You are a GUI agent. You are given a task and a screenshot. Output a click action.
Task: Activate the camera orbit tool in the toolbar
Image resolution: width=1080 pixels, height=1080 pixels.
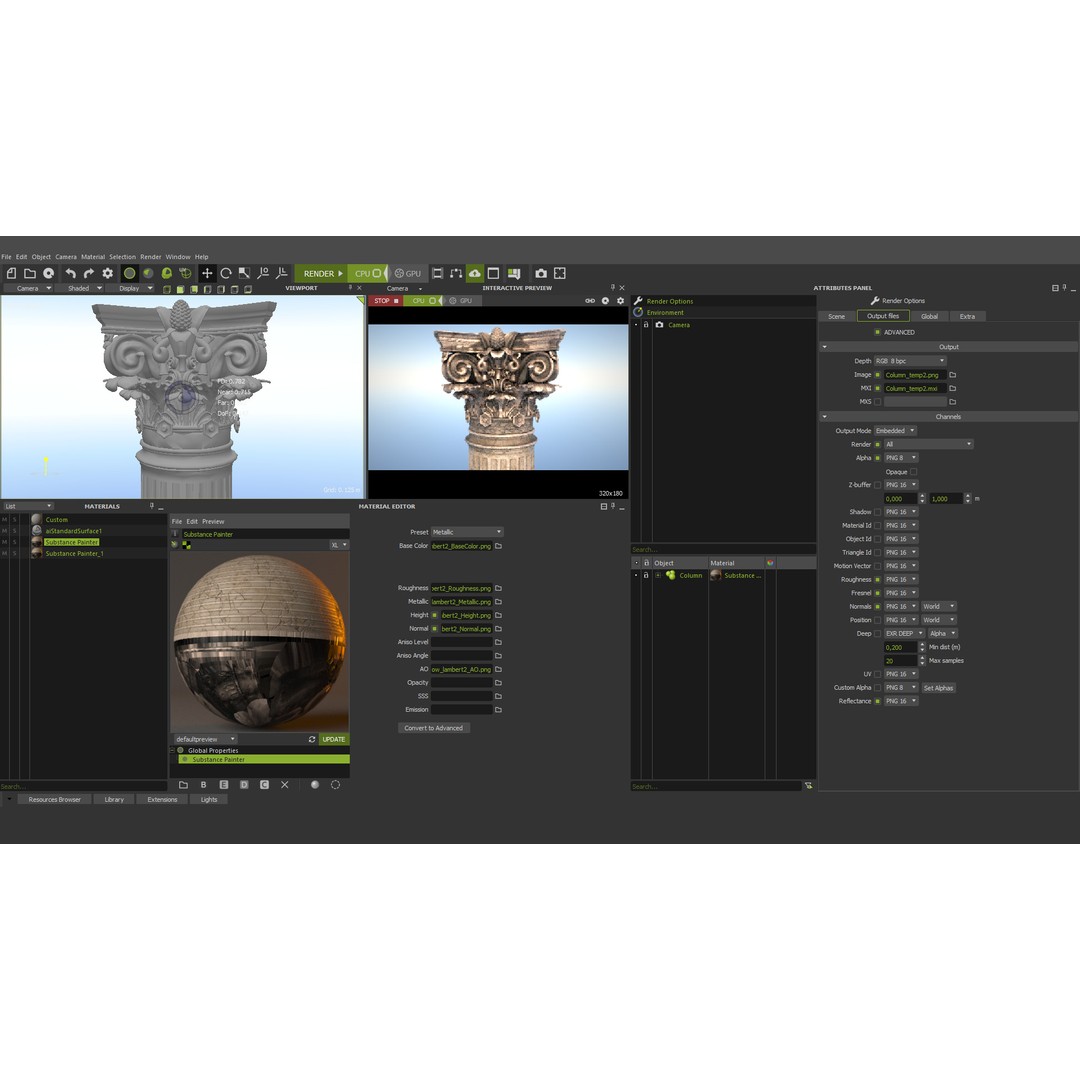226,272
